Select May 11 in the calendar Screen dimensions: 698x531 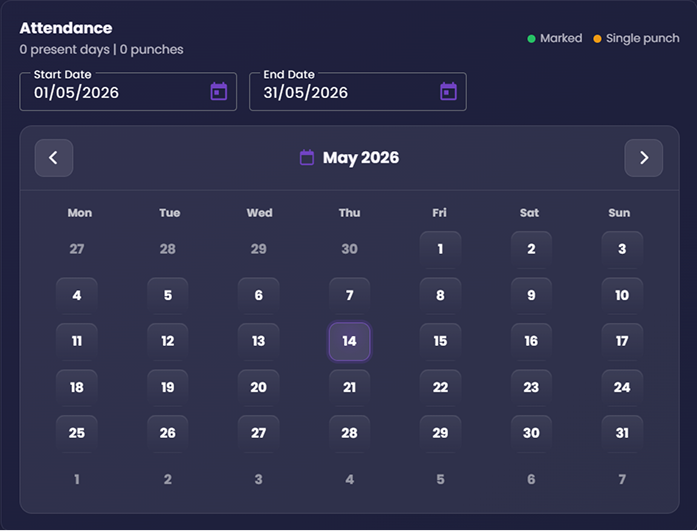[x=77, y=341]
